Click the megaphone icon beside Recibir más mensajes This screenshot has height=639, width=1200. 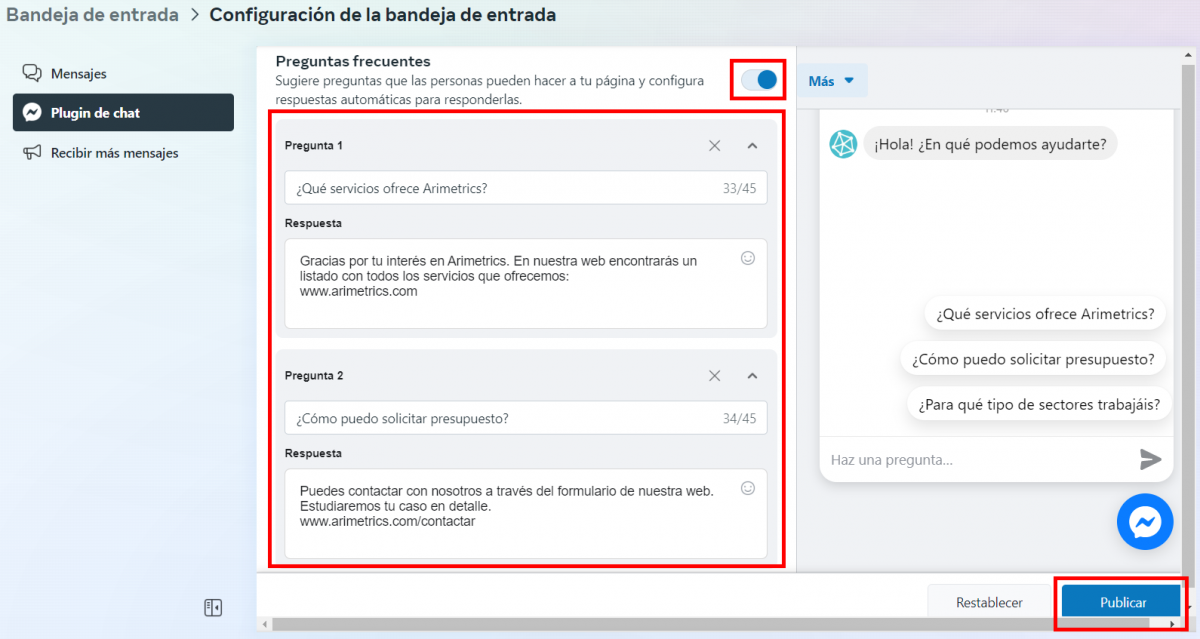(32, 153)
